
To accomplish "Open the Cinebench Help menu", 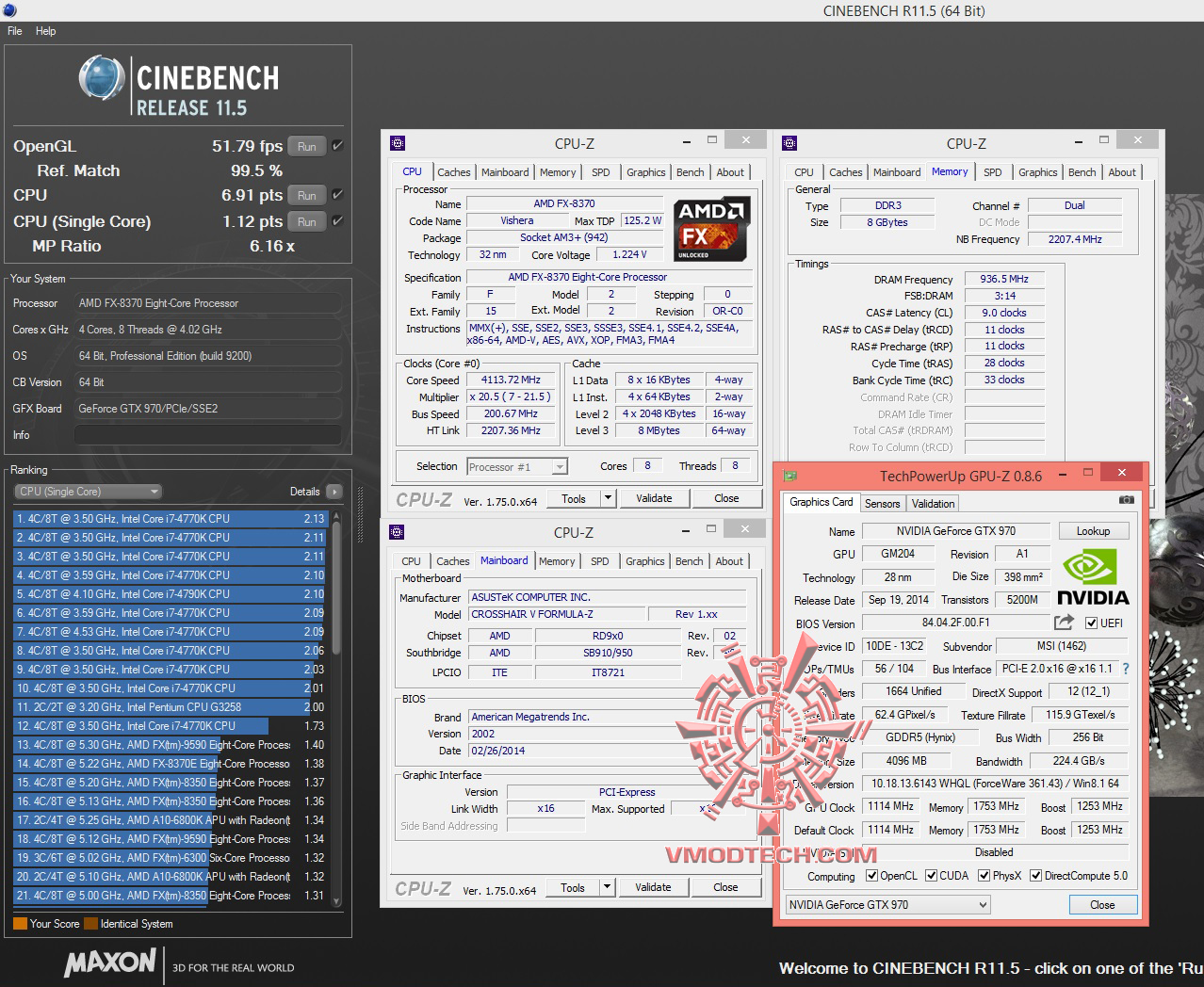I will (x=46, y=31).
